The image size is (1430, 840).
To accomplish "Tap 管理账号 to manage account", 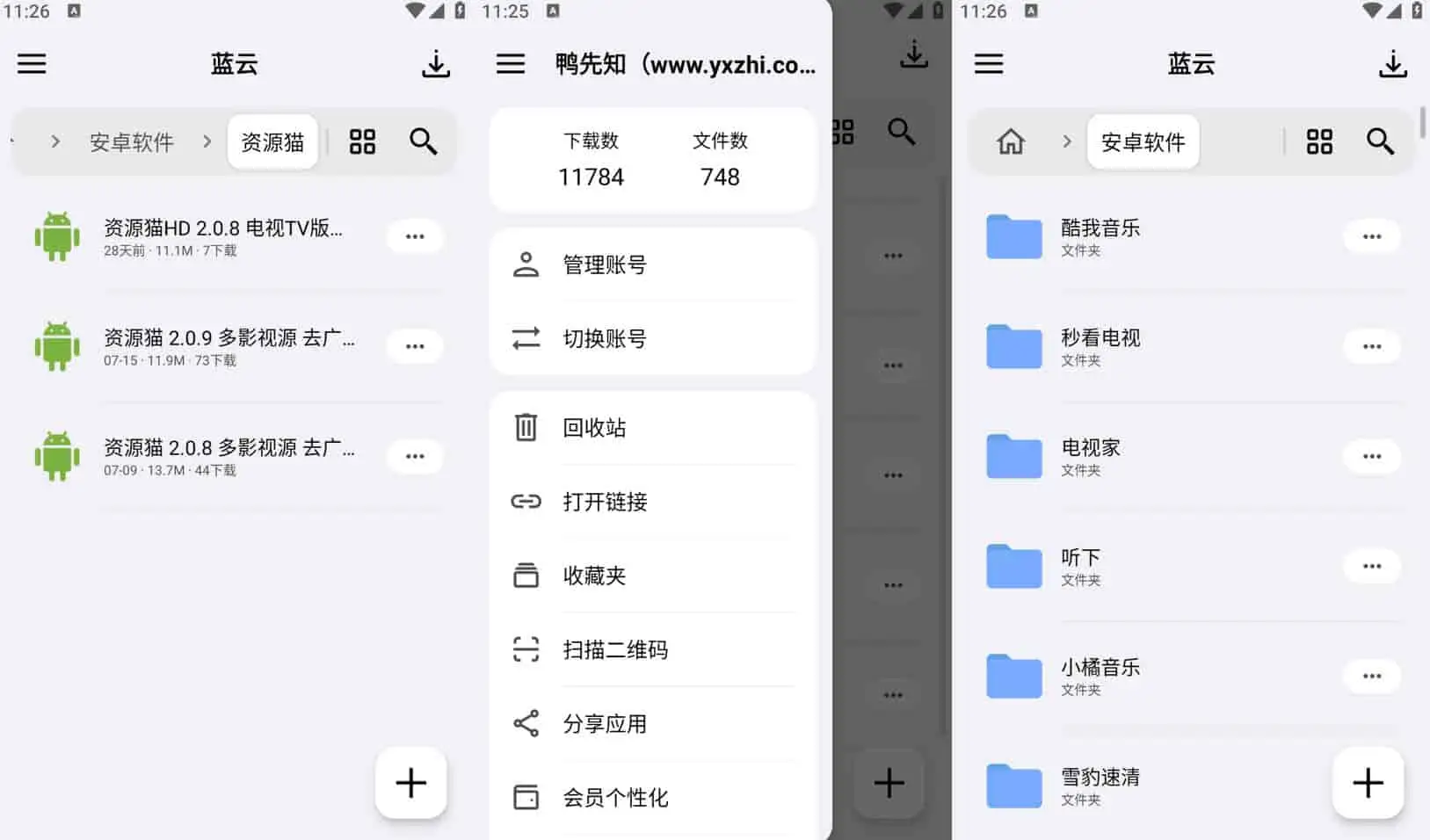I will (605, 265).
